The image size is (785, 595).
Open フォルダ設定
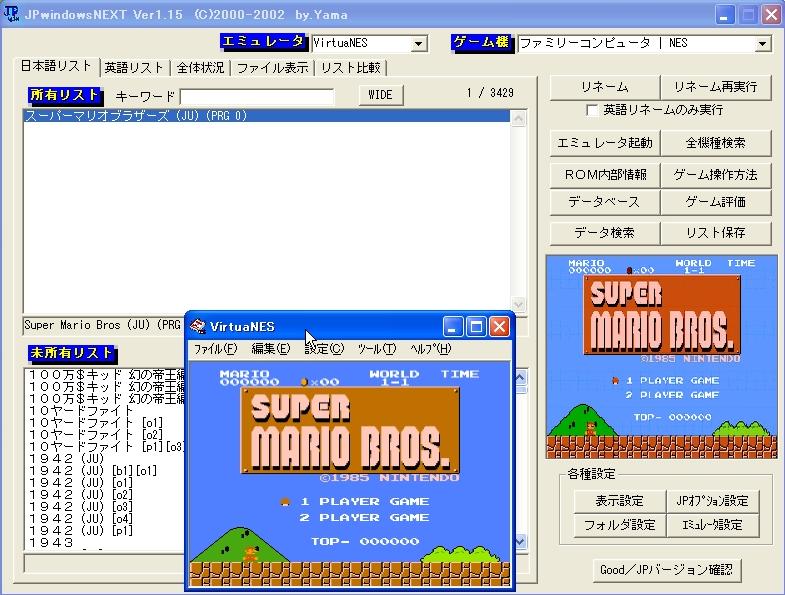(620, 525)
